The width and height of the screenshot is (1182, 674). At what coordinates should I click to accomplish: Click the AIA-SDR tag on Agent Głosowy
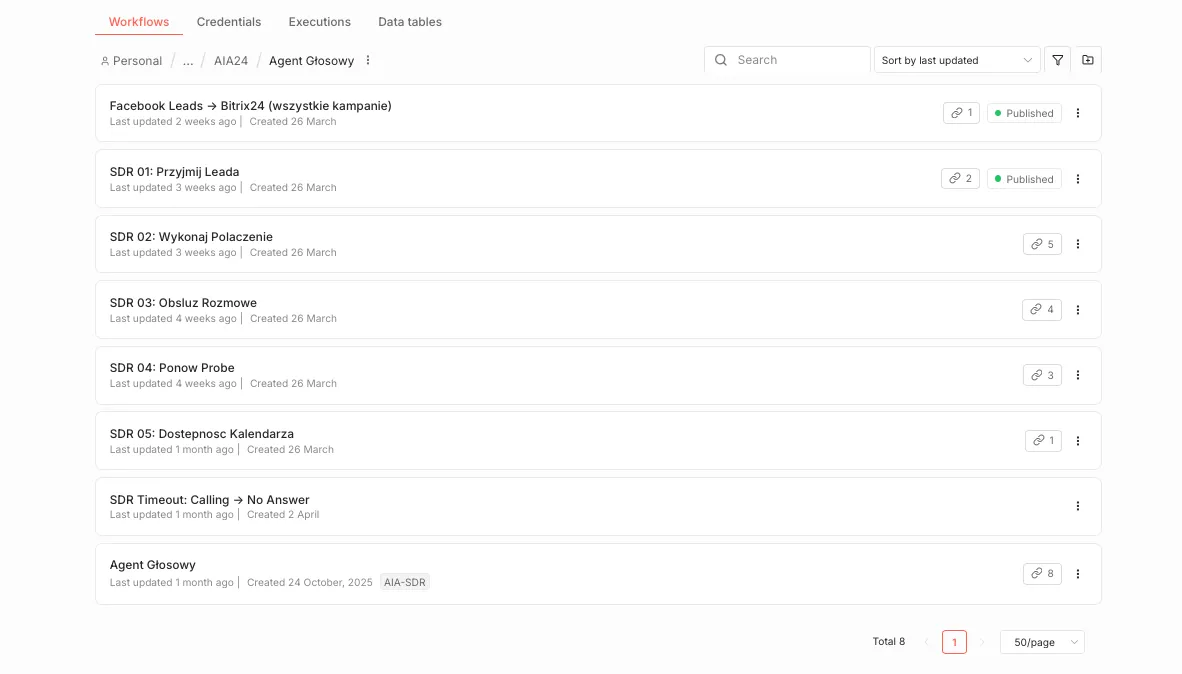[405, 582]
